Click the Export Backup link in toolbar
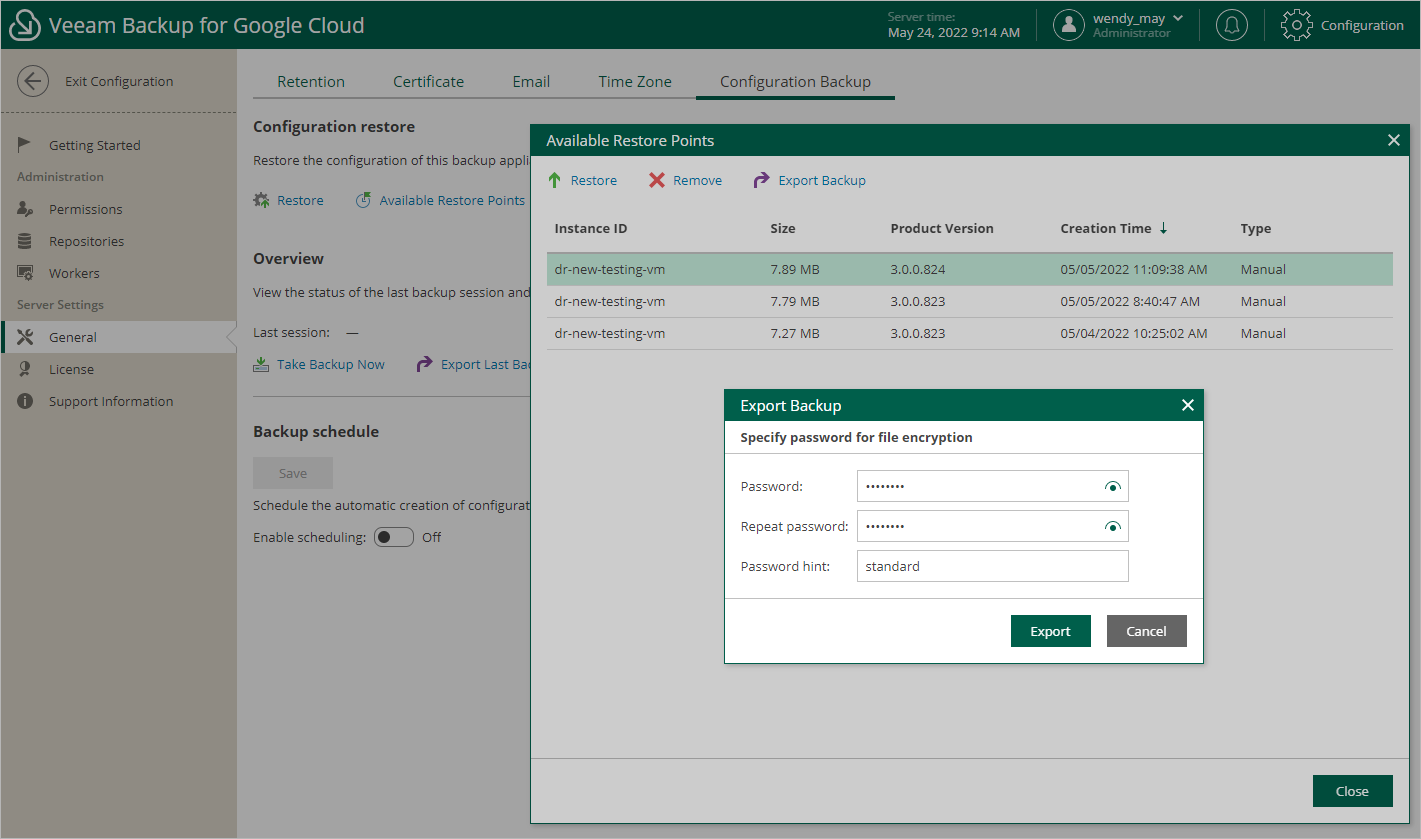Viewport: 1421px width, 839px height. (822, 180)
